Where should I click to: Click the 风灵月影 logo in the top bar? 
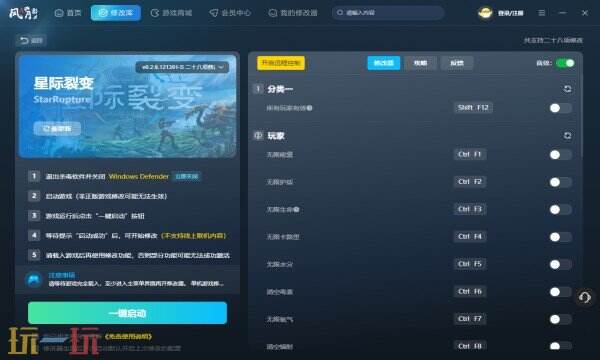click(x=24, y=13)
